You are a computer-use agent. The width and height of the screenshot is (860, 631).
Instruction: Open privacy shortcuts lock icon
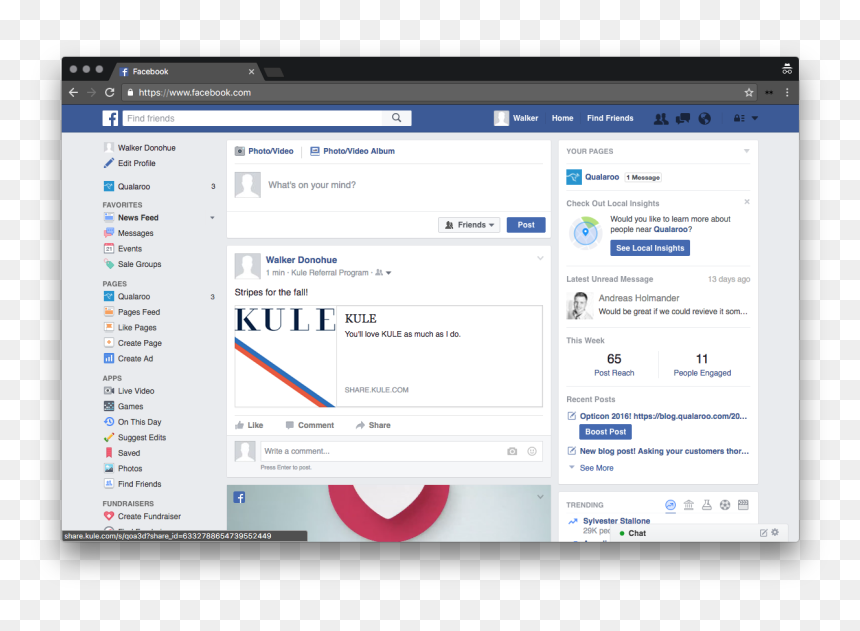click(x=739, y=119)
